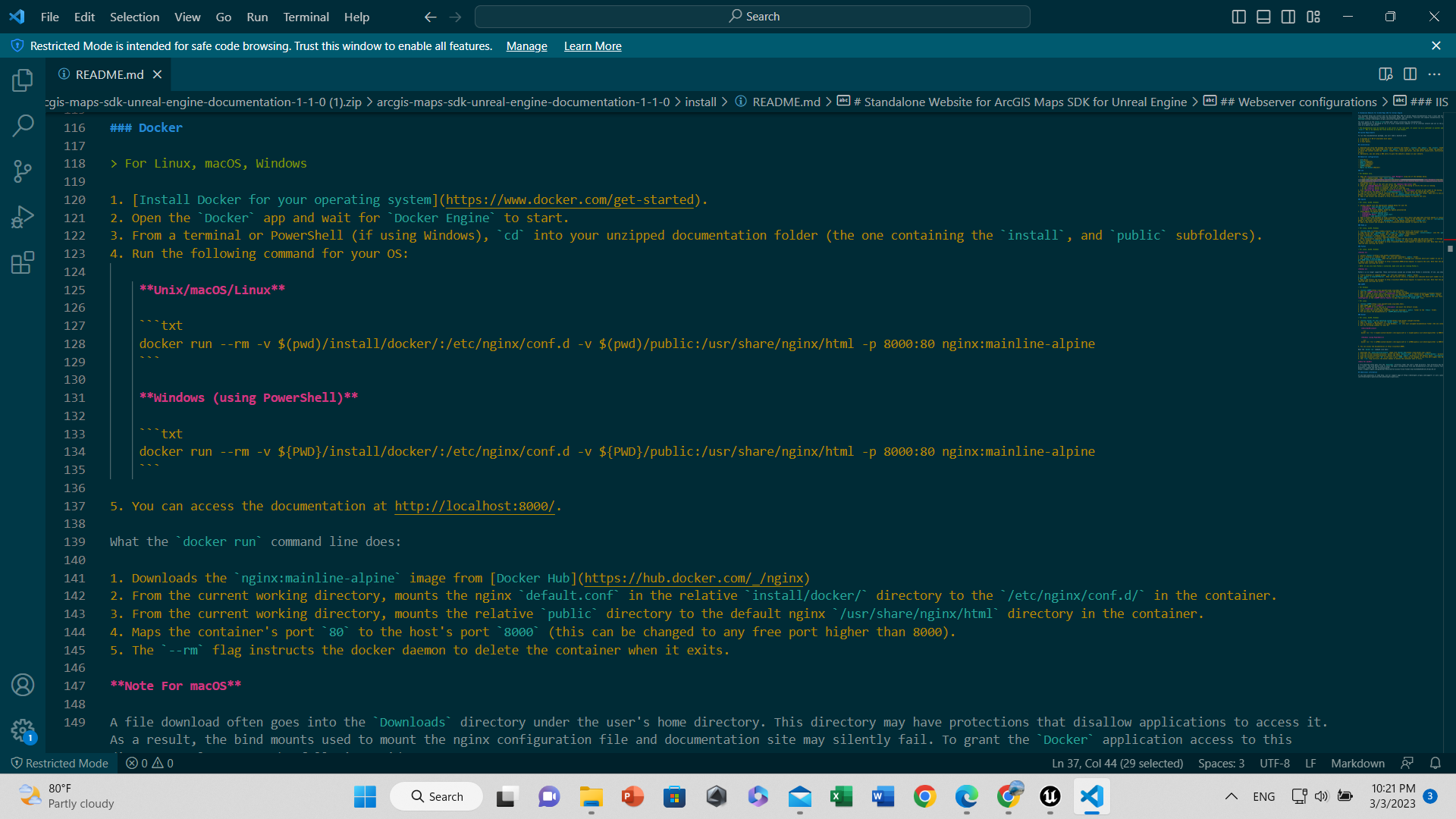
Task: Open Unreal Engine from the taskbar
Action: tap(1050, 796)
